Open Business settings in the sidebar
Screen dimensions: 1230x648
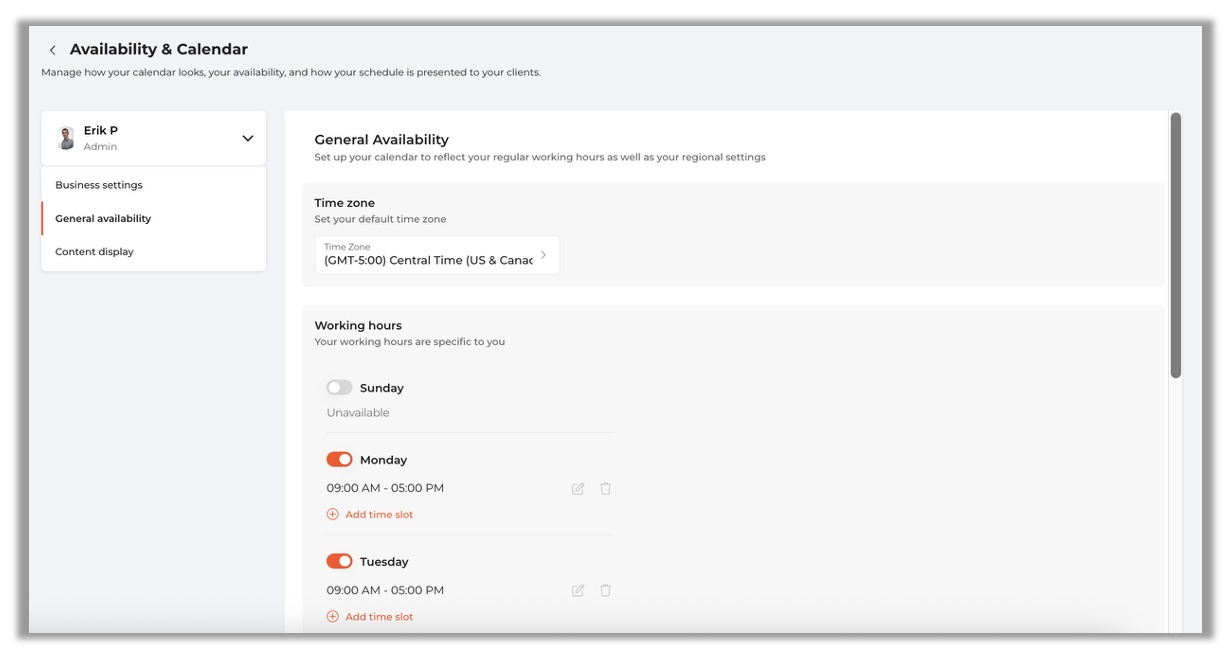(99, 185)
